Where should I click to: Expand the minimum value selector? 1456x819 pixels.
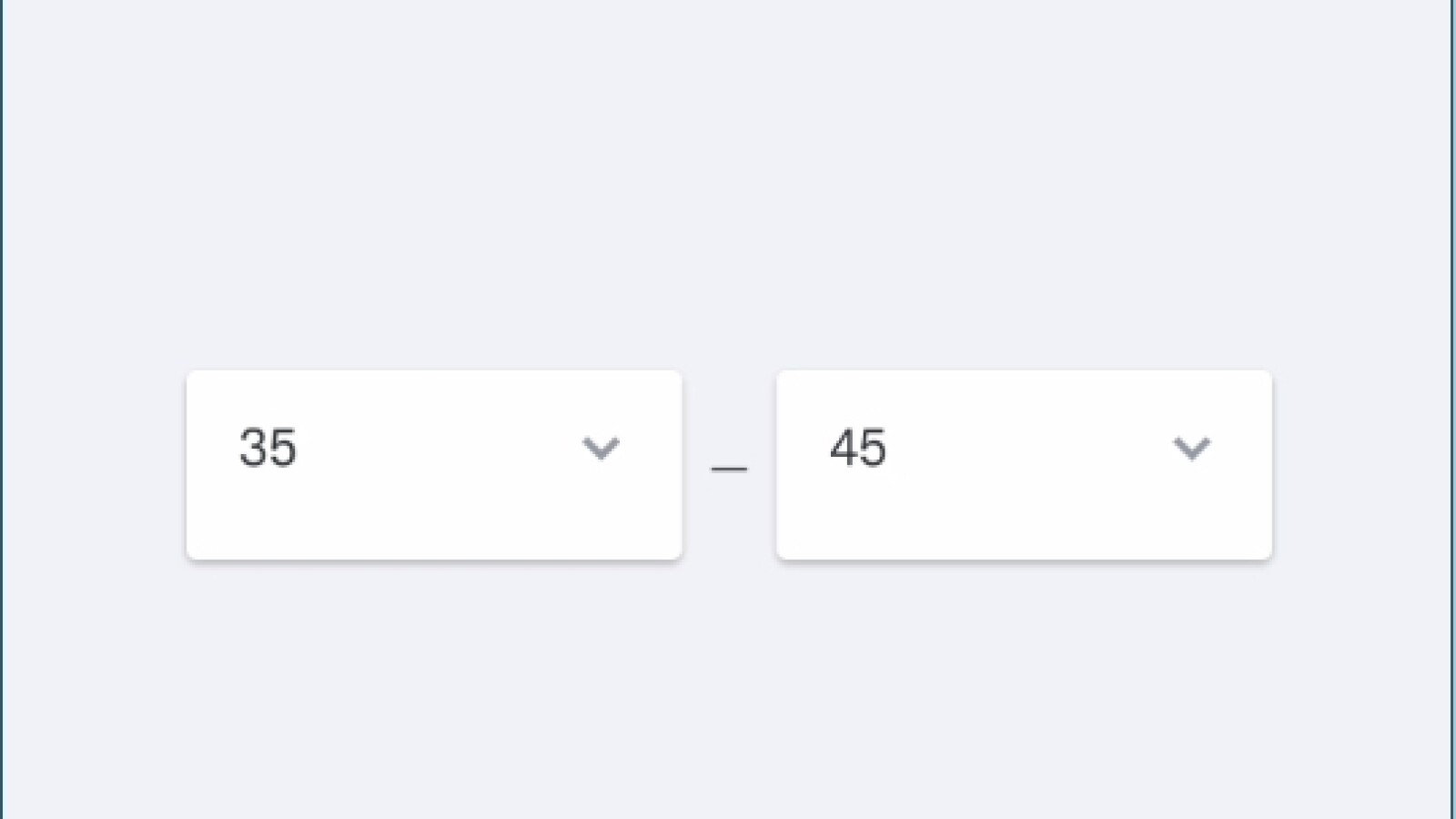[x=434, y=464]
